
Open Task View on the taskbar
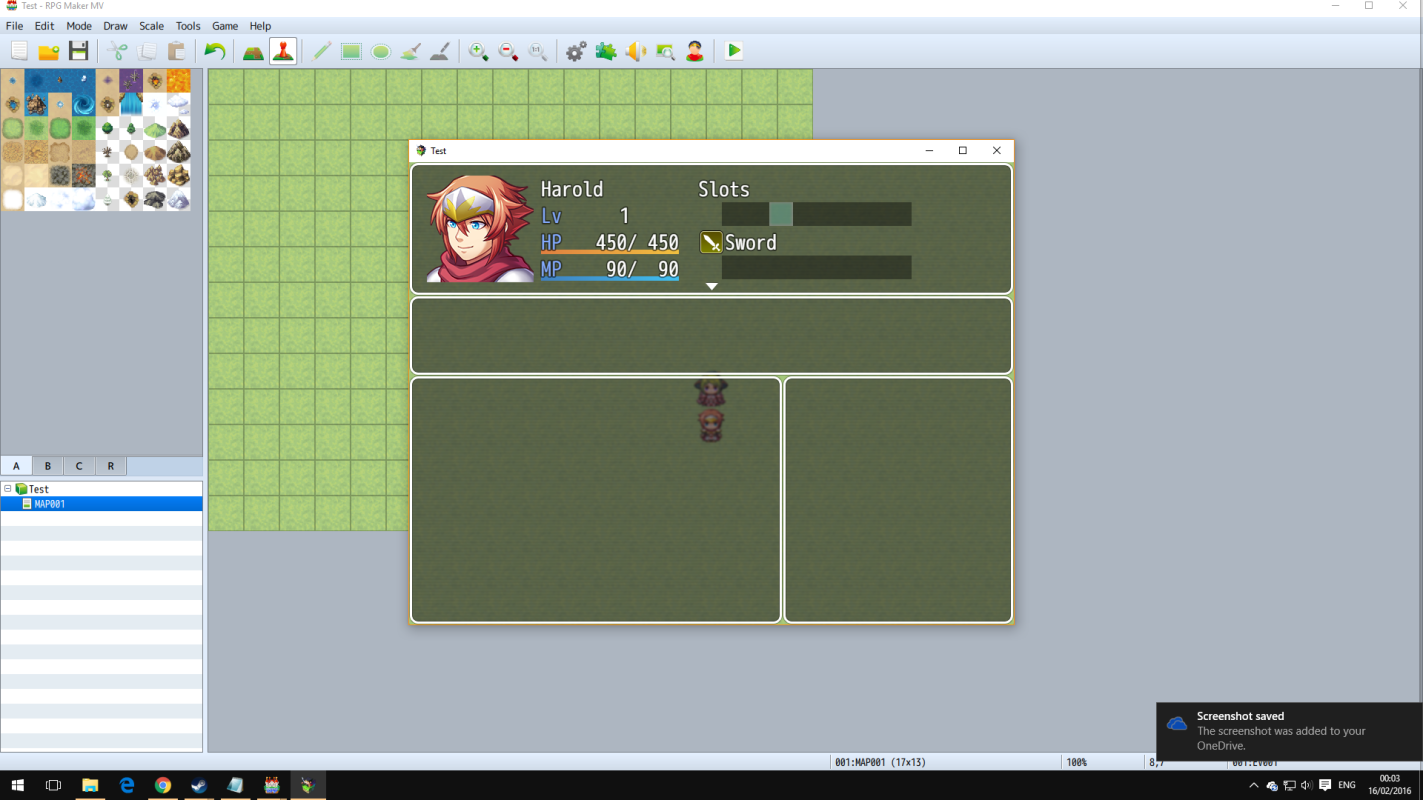(x=54, y=786)
